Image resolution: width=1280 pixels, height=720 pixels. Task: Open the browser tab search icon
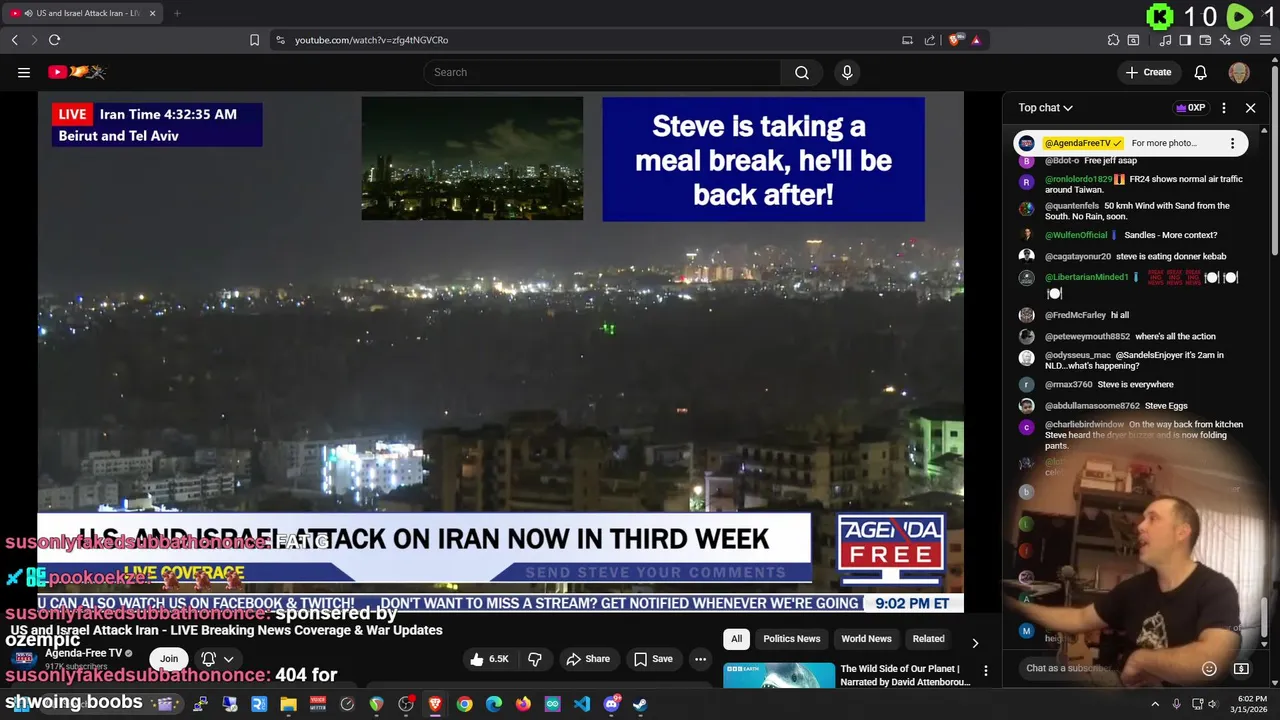(1133, 40)
